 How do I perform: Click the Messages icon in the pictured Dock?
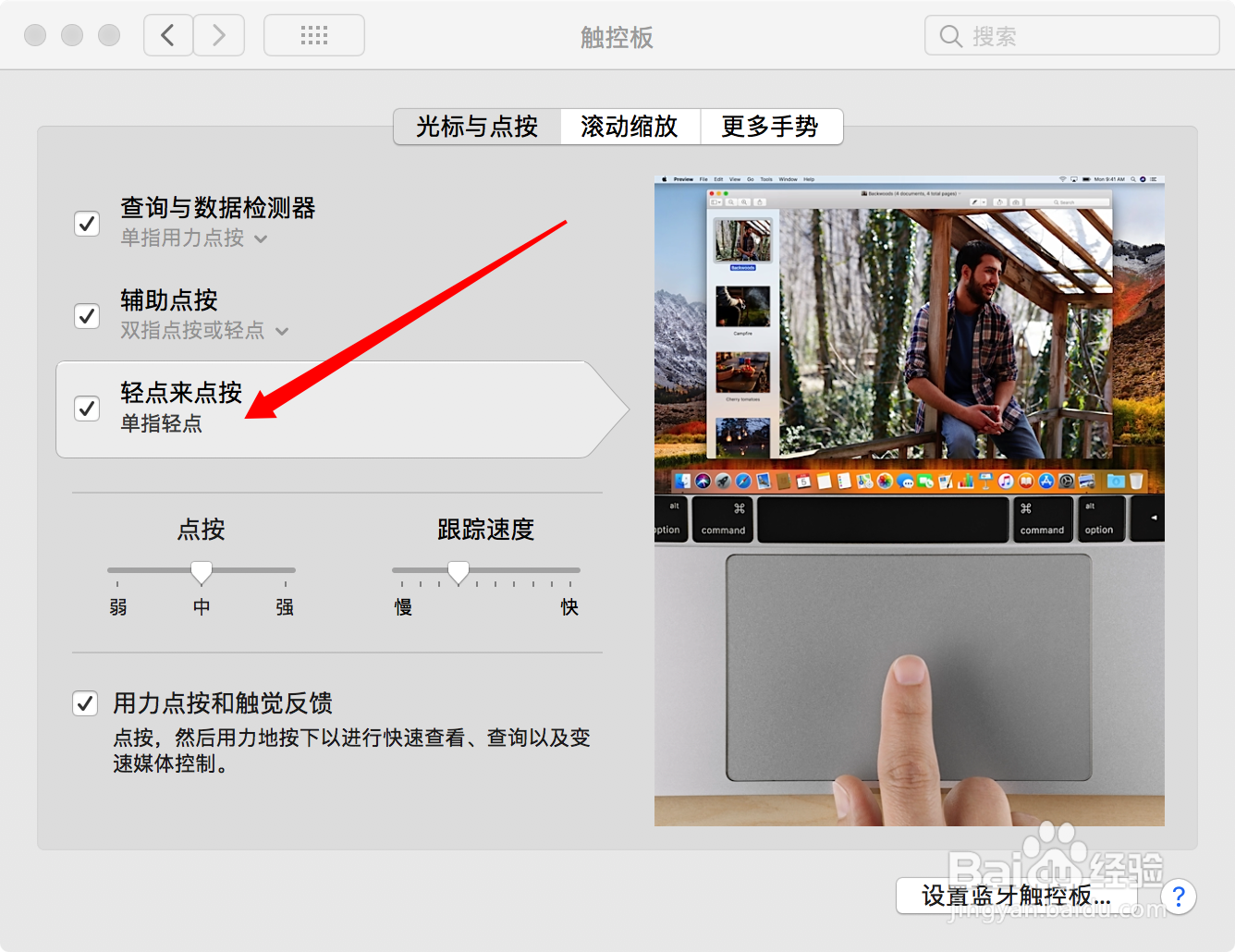906,482
